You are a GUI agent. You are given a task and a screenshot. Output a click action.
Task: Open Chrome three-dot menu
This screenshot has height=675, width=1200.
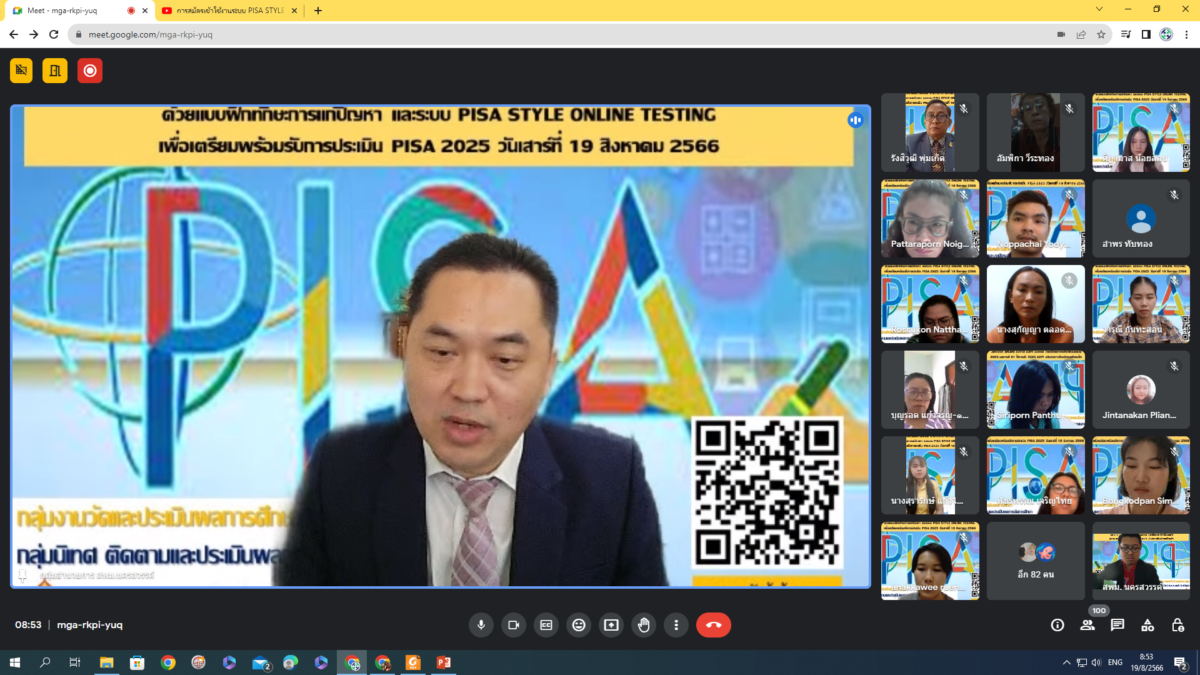1186,34
